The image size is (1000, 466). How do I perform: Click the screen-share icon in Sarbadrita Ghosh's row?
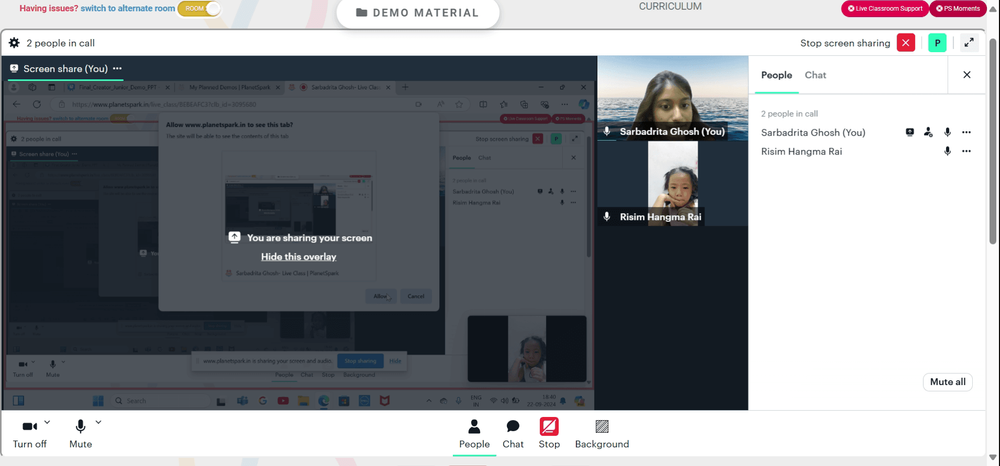tap(910, 132)
